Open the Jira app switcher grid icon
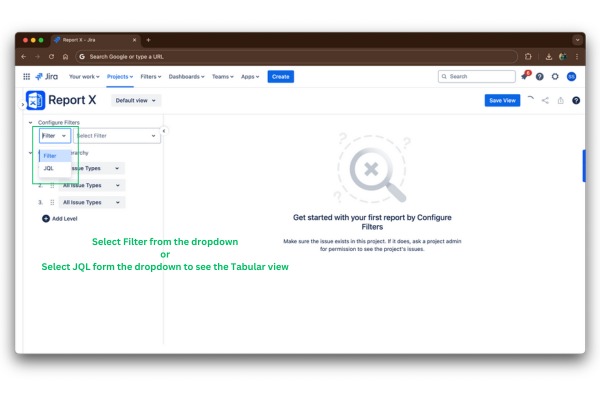Viewport: 600px width, 400px height. (x=26, y=77)
